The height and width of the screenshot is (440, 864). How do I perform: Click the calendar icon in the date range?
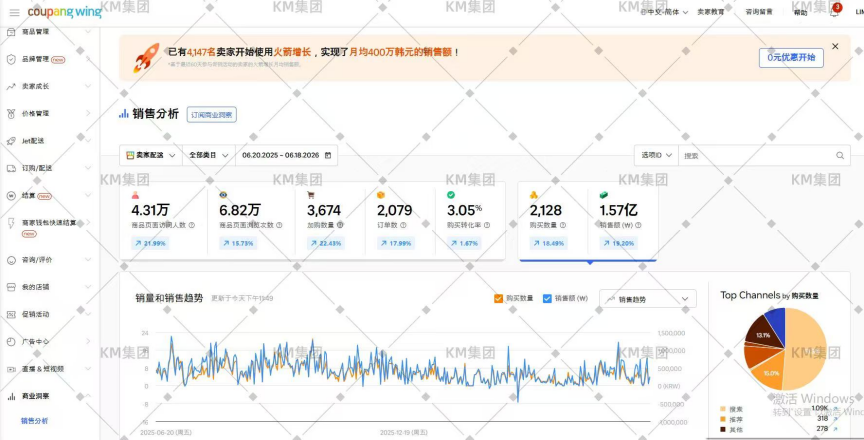(328, 155)
